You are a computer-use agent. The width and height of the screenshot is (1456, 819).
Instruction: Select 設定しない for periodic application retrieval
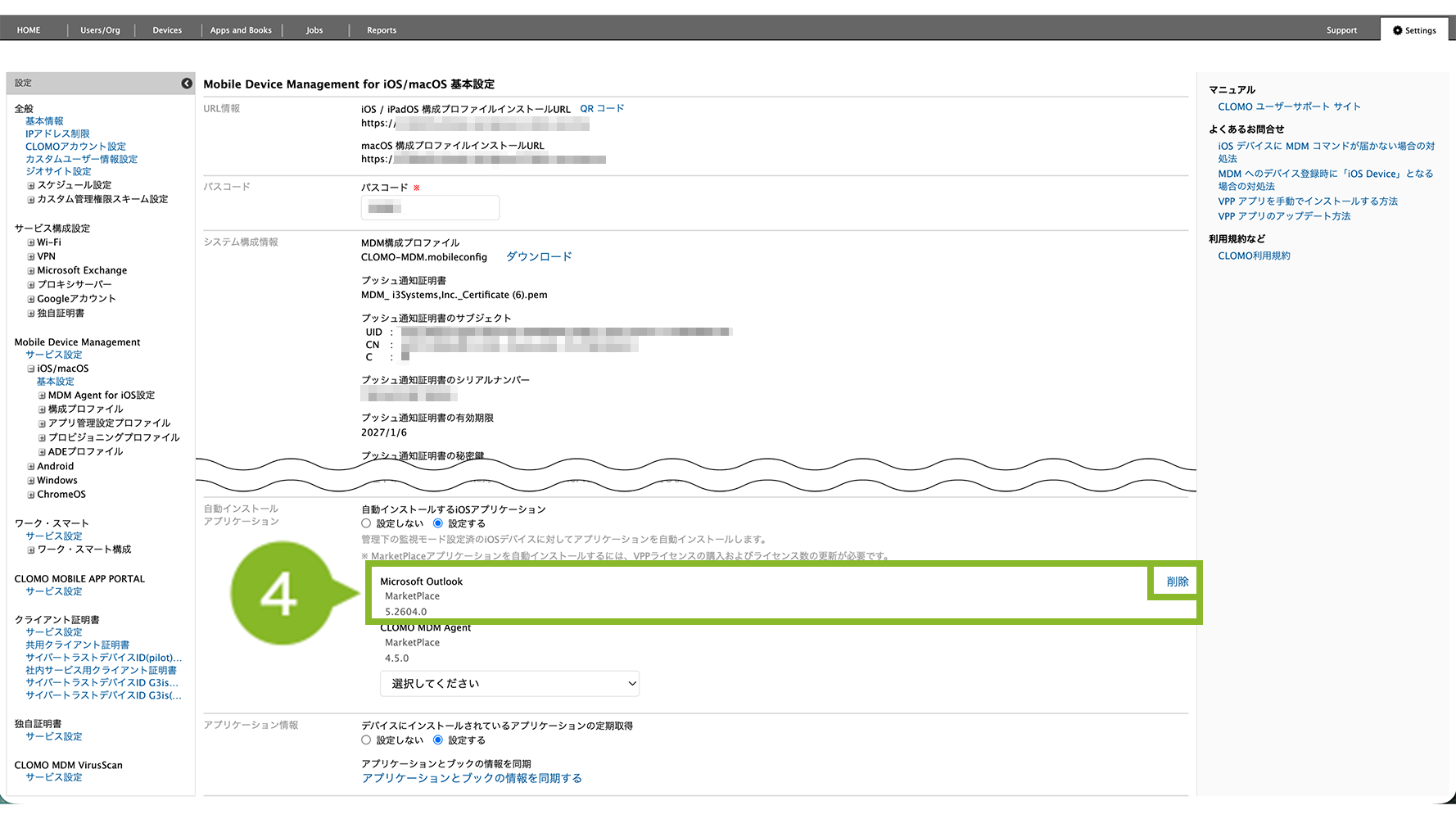point(366,740)
